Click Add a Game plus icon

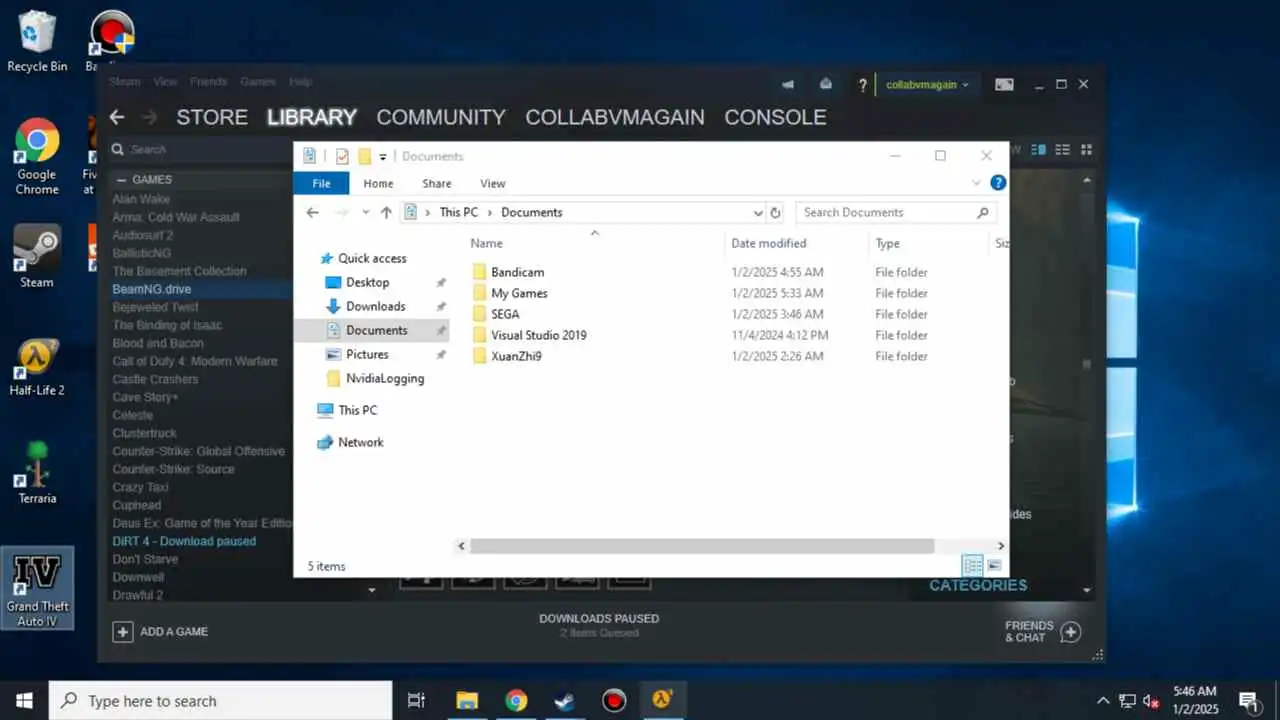point(122,631)
